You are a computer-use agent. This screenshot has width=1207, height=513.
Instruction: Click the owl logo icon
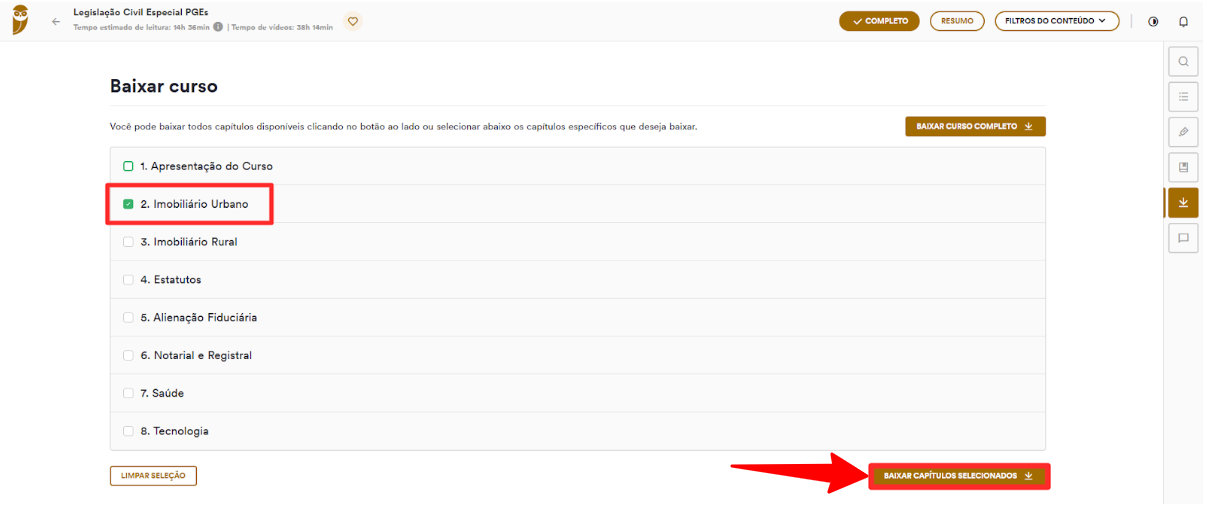point(21,20)
